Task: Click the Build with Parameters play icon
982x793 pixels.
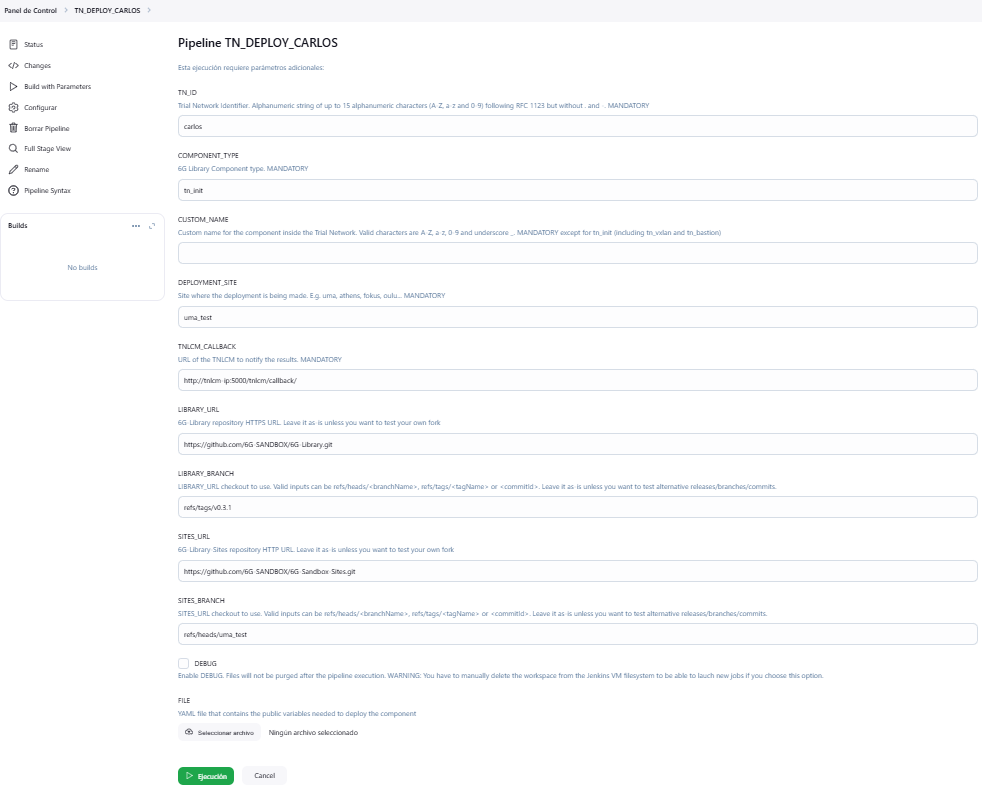Action: (13, 86)
